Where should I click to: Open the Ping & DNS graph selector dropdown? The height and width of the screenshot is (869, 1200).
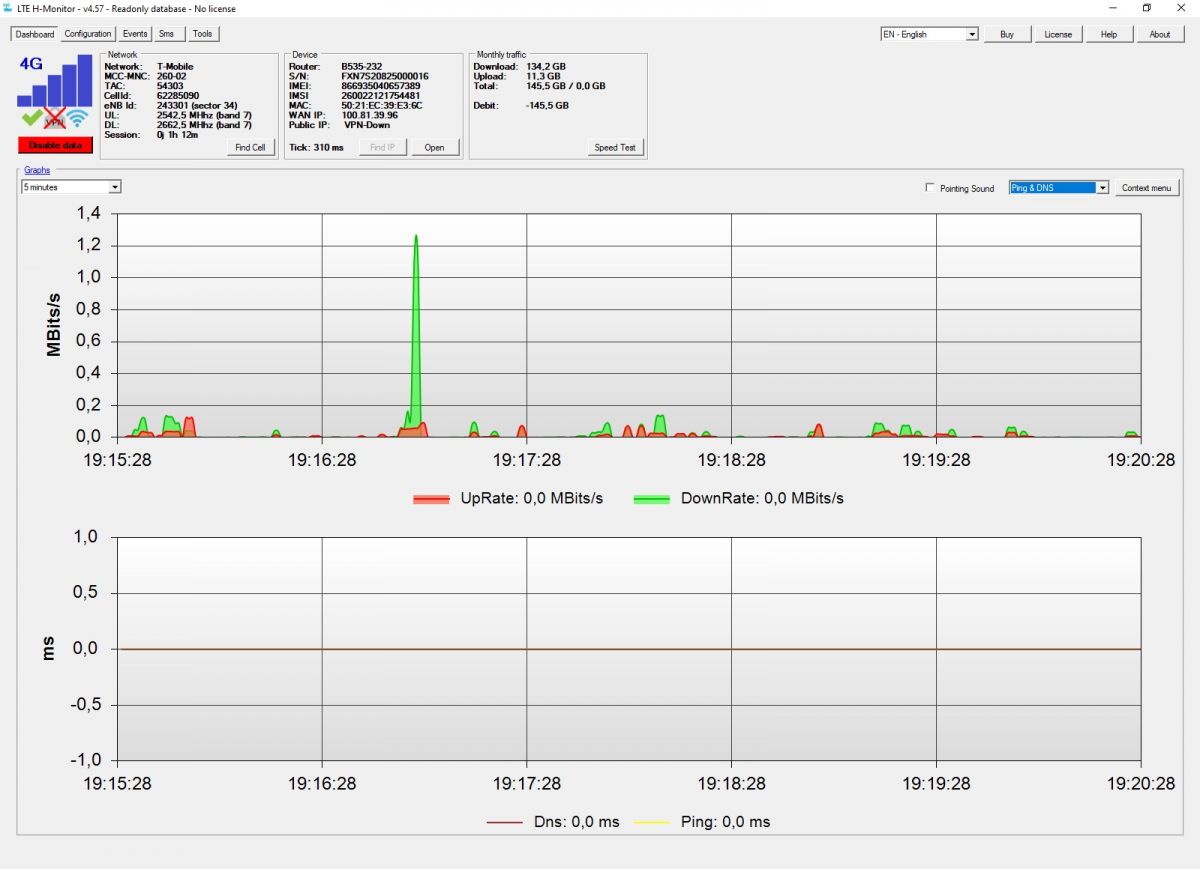[1059, 187]
